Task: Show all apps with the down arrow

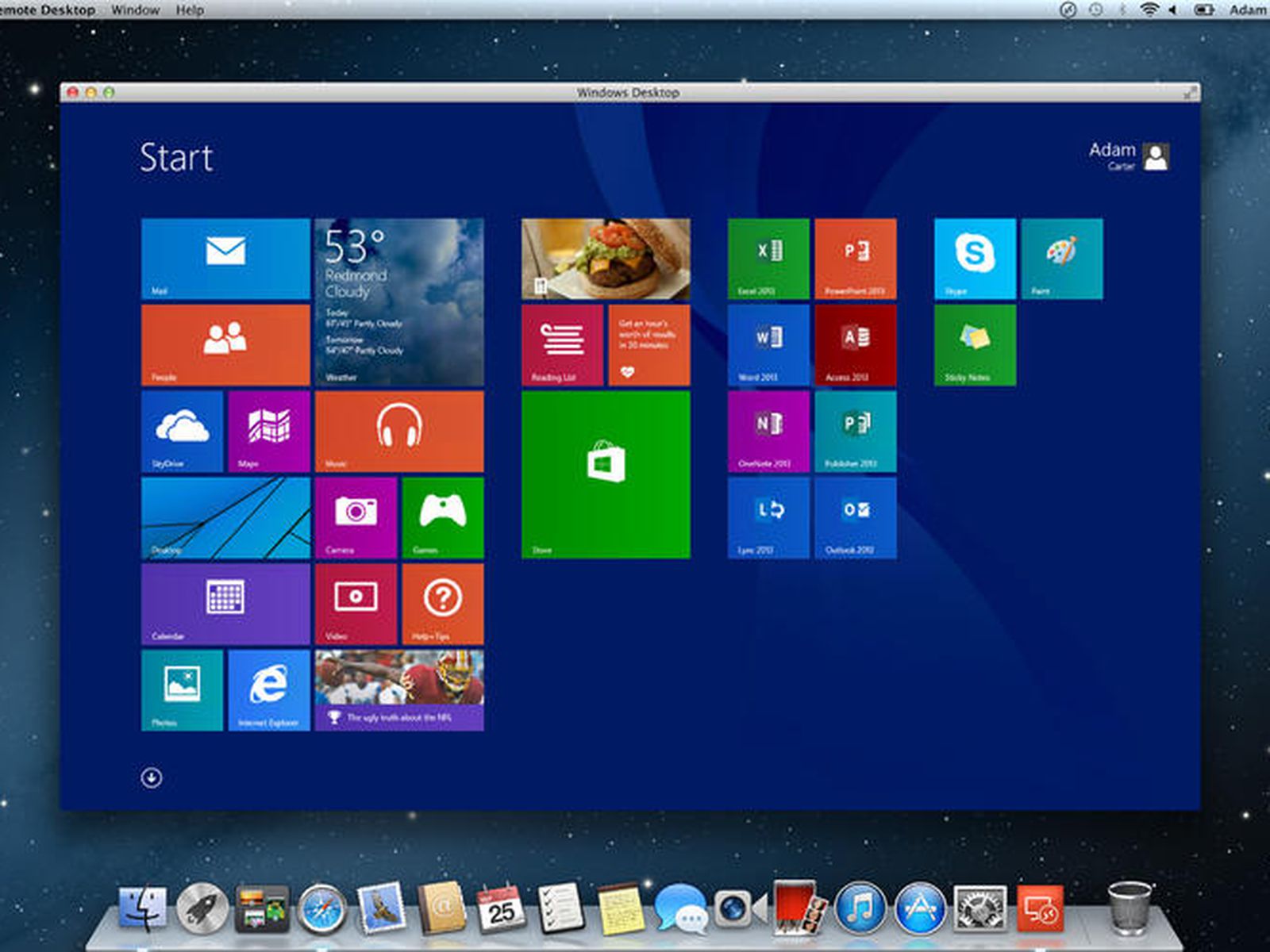Action: coord(152,777)
